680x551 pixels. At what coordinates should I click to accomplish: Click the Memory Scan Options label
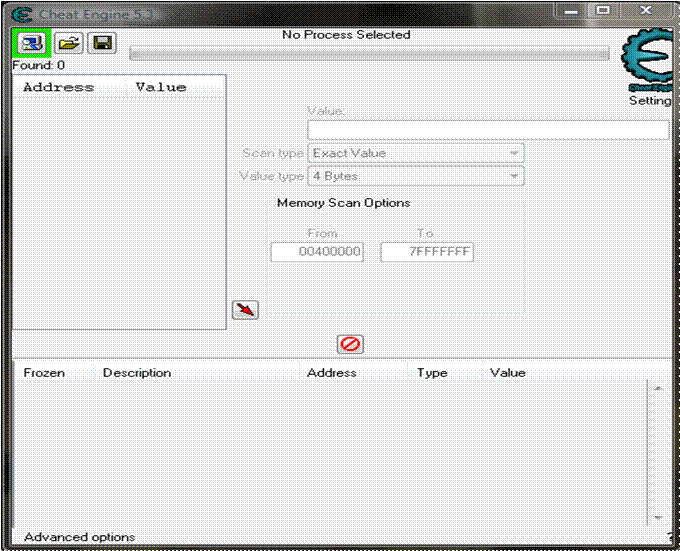[x=343, y=203]
